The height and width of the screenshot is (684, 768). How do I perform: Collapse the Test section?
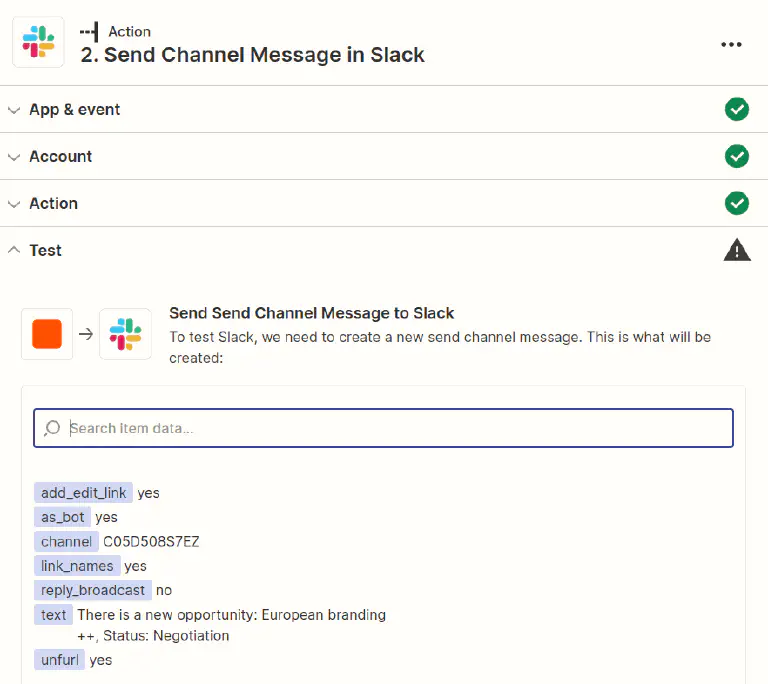(x=14, y=250)
